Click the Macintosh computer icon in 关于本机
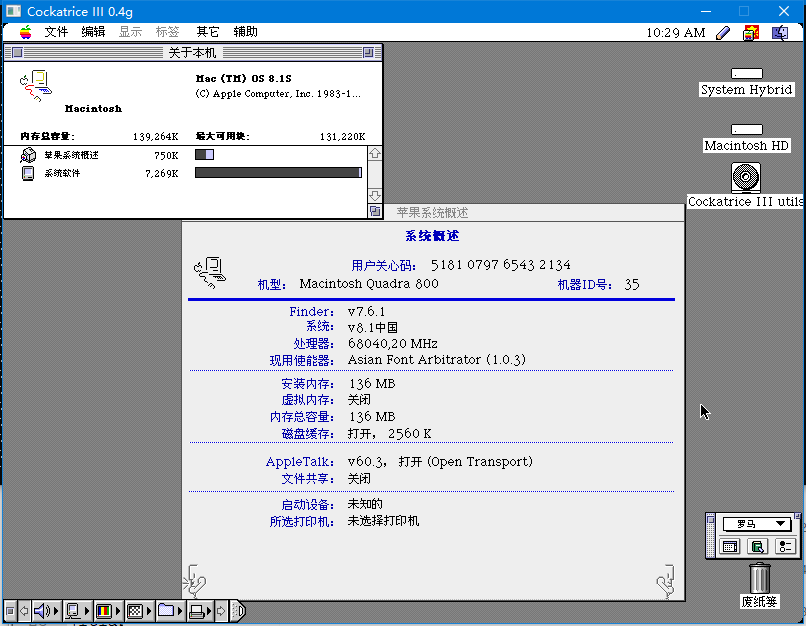 [x=35, y=86]
